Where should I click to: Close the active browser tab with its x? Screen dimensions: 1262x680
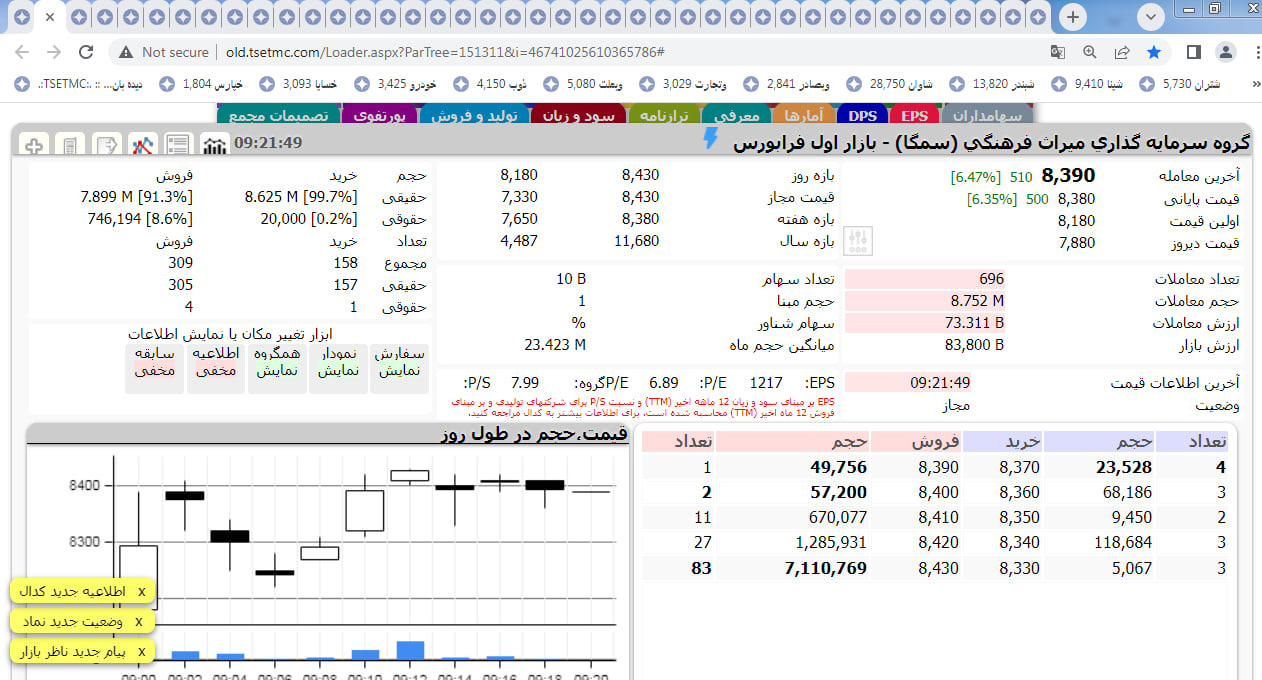(50, 17)
